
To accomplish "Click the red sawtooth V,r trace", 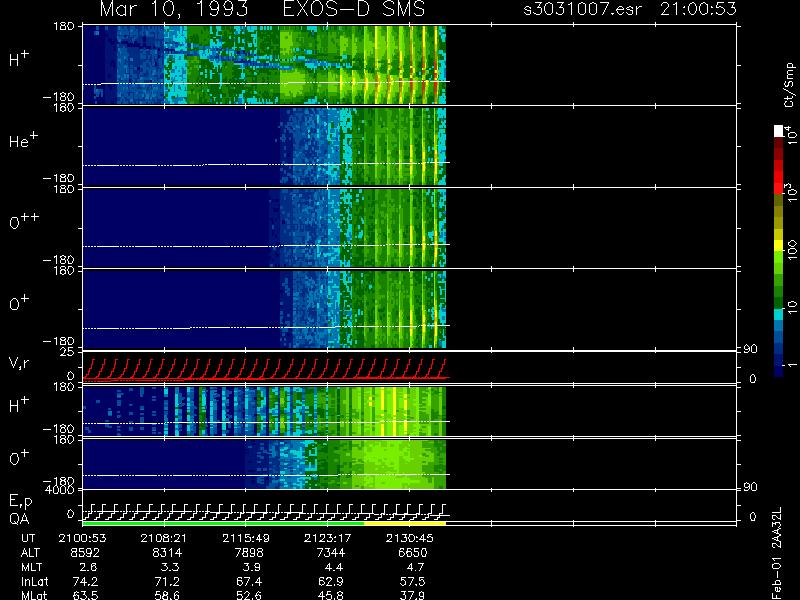I will [x=265, y=369].
